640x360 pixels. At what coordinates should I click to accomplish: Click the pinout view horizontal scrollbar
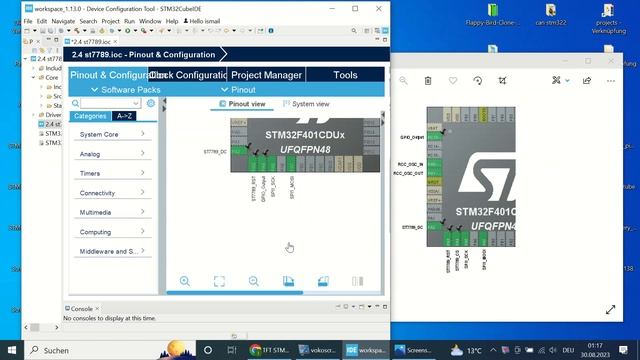click(235, 292)
